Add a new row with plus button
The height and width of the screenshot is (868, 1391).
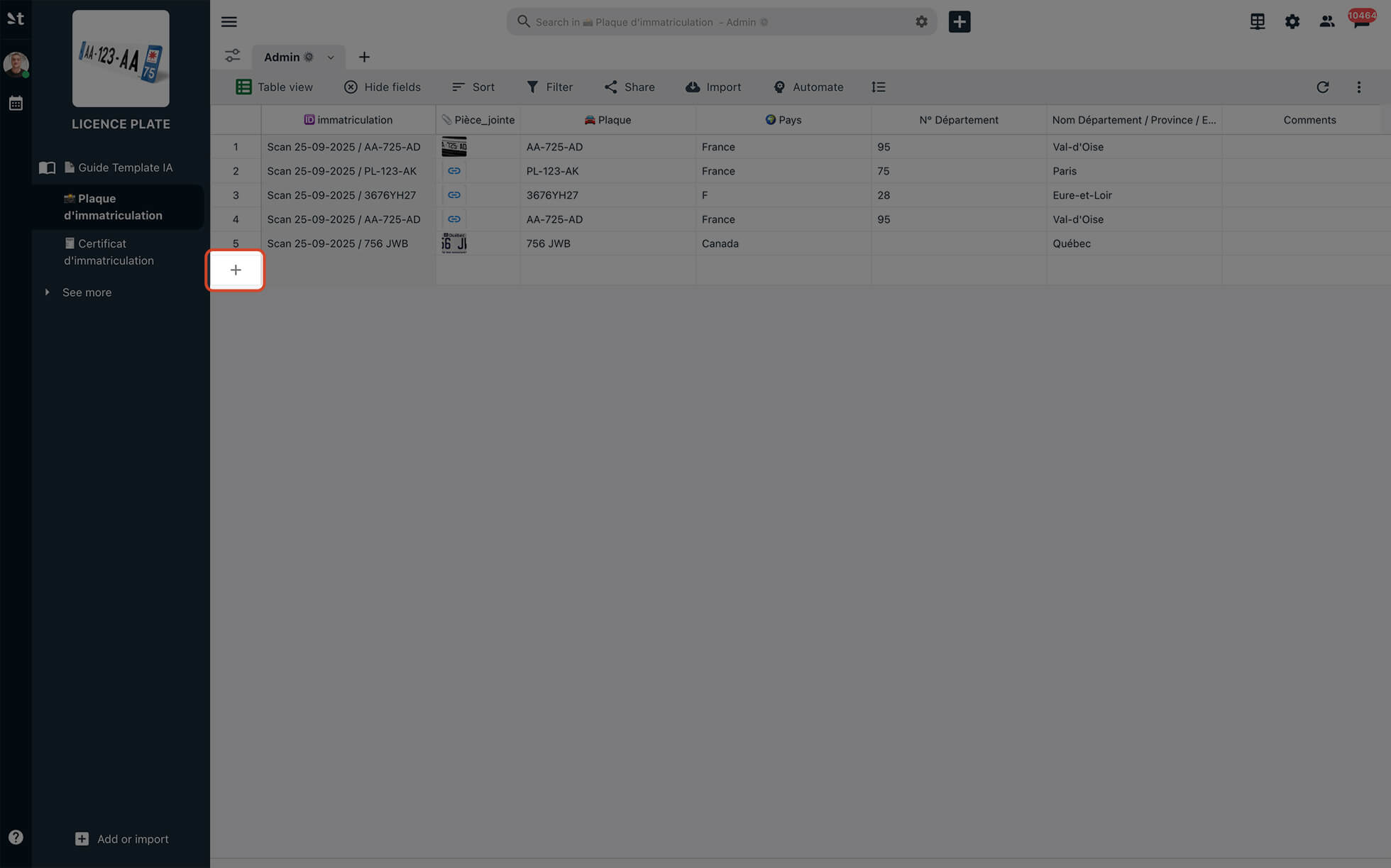(236, 270)
